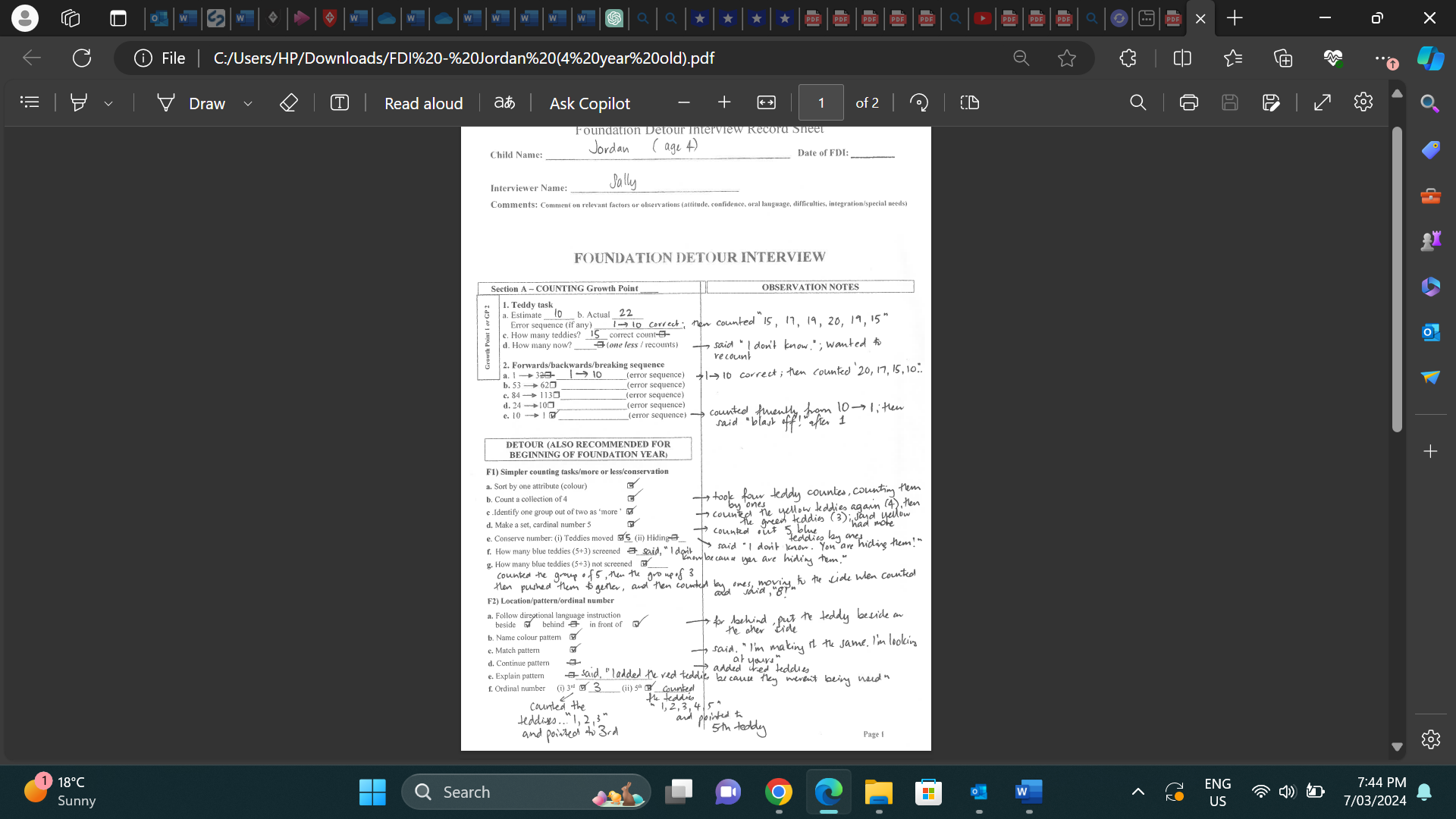Screen dimensions: 1456x819
Task: Click the Ask Copilot button
Action: pos(589,102)
